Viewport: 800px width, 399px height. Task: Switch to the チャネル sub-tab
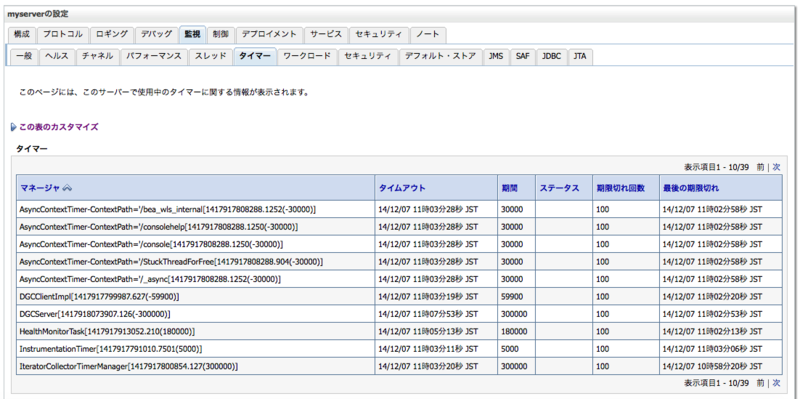(x=97, y=56)
